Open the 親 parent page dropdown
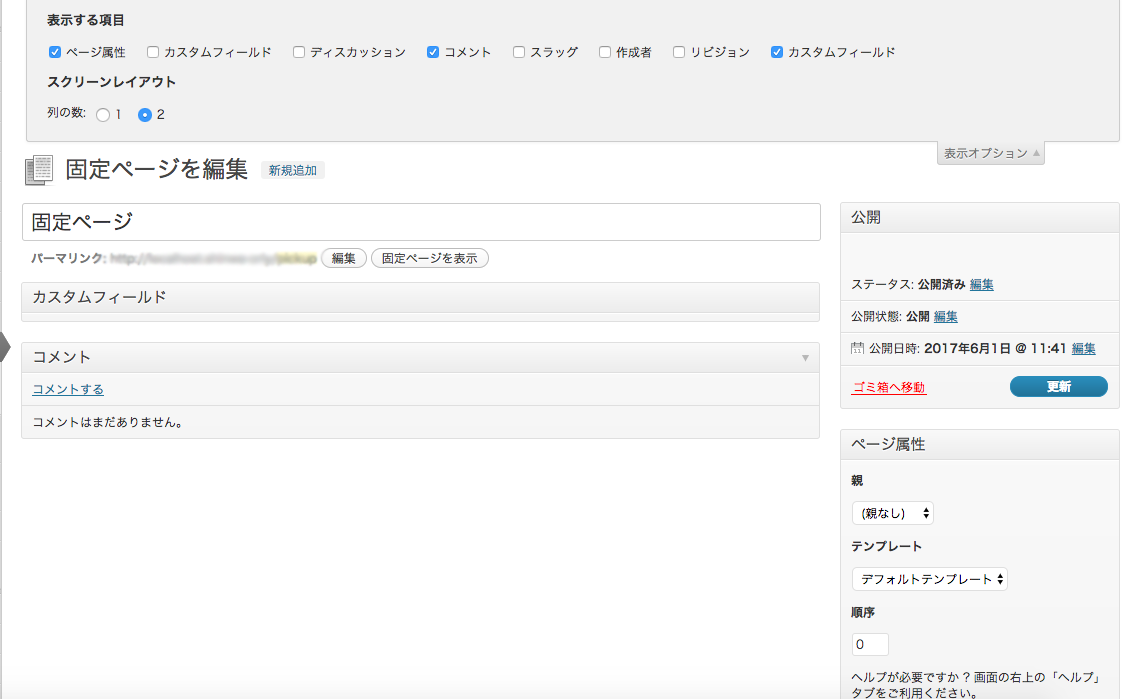Image resolution: width=1123 pixels, height=699 pixels. [892, 513]
